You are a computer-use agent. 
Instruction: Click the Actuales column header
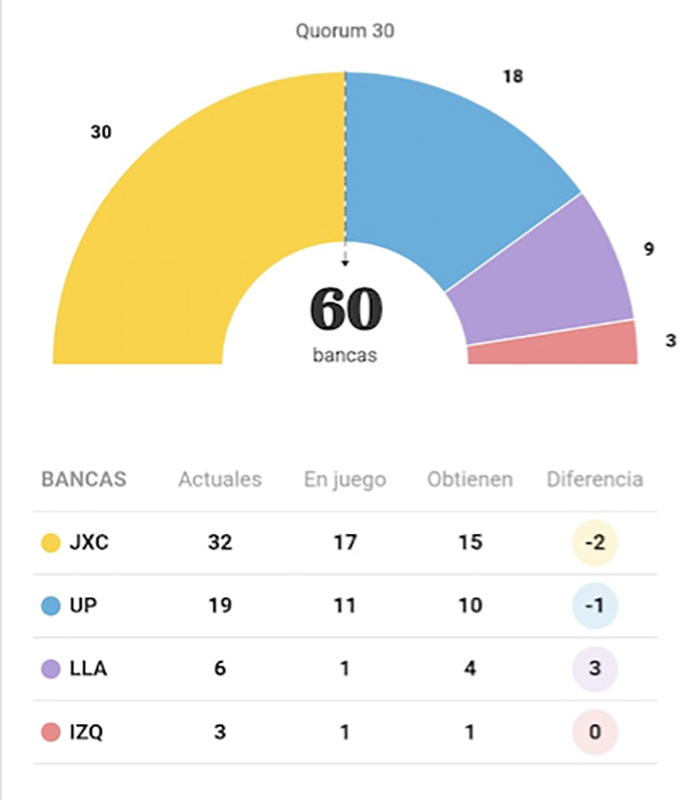click(220, 479)
